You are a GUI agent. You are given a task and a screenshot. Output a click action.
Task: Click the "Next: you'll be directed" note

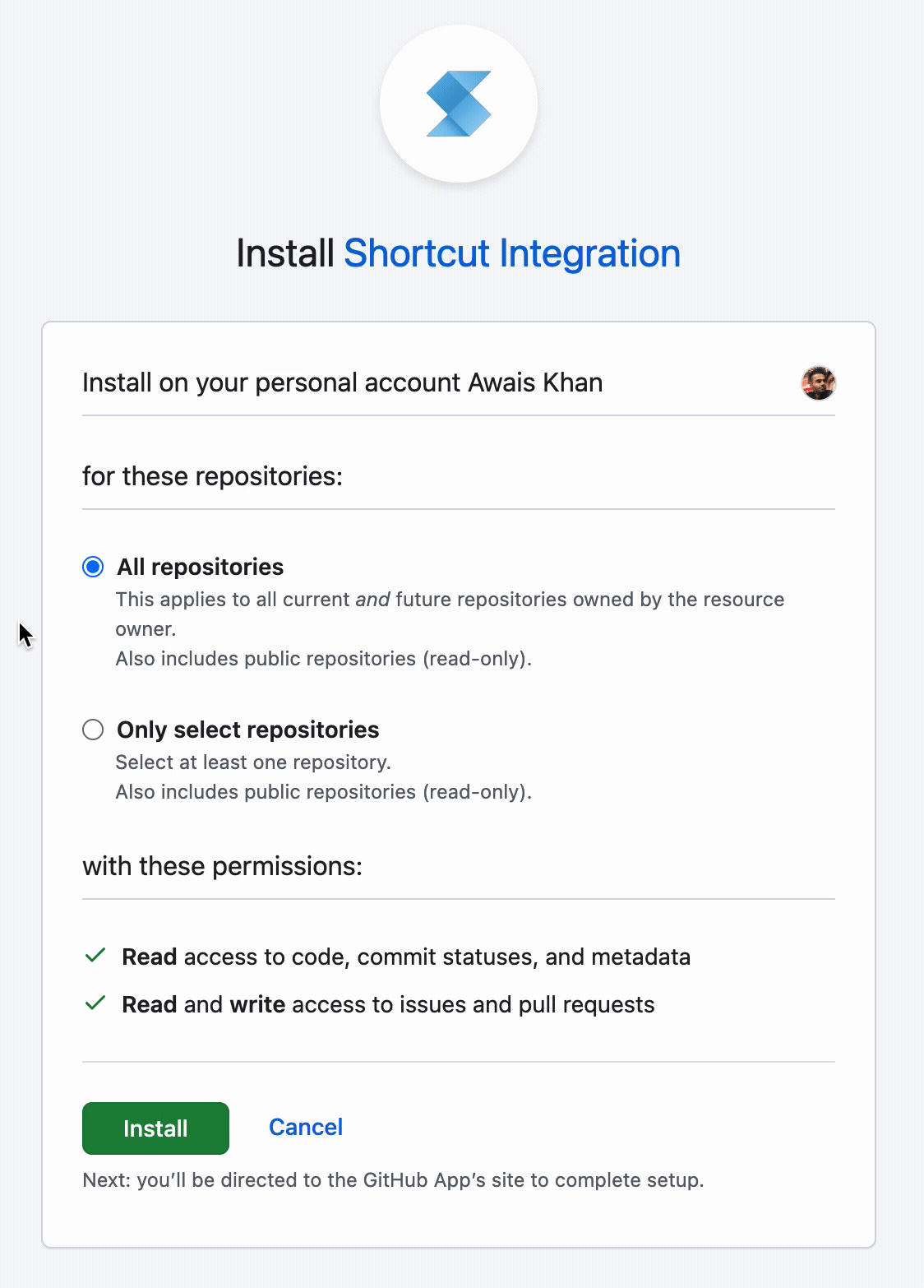(393, 1180)
